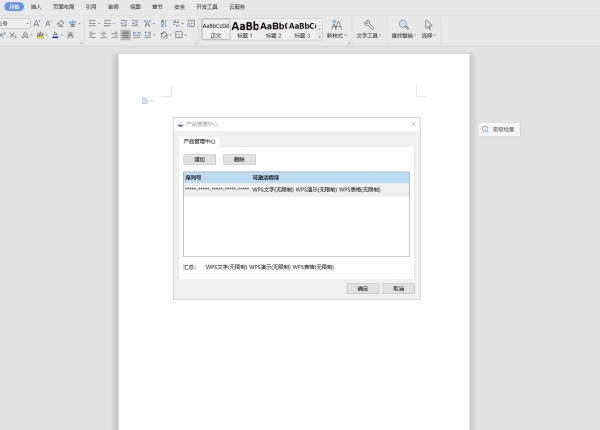Open the 查找替换 search tool
Image resolution: width=600 pixels, height=430 pixels.
pyautogui.click(x=403, y=28)
